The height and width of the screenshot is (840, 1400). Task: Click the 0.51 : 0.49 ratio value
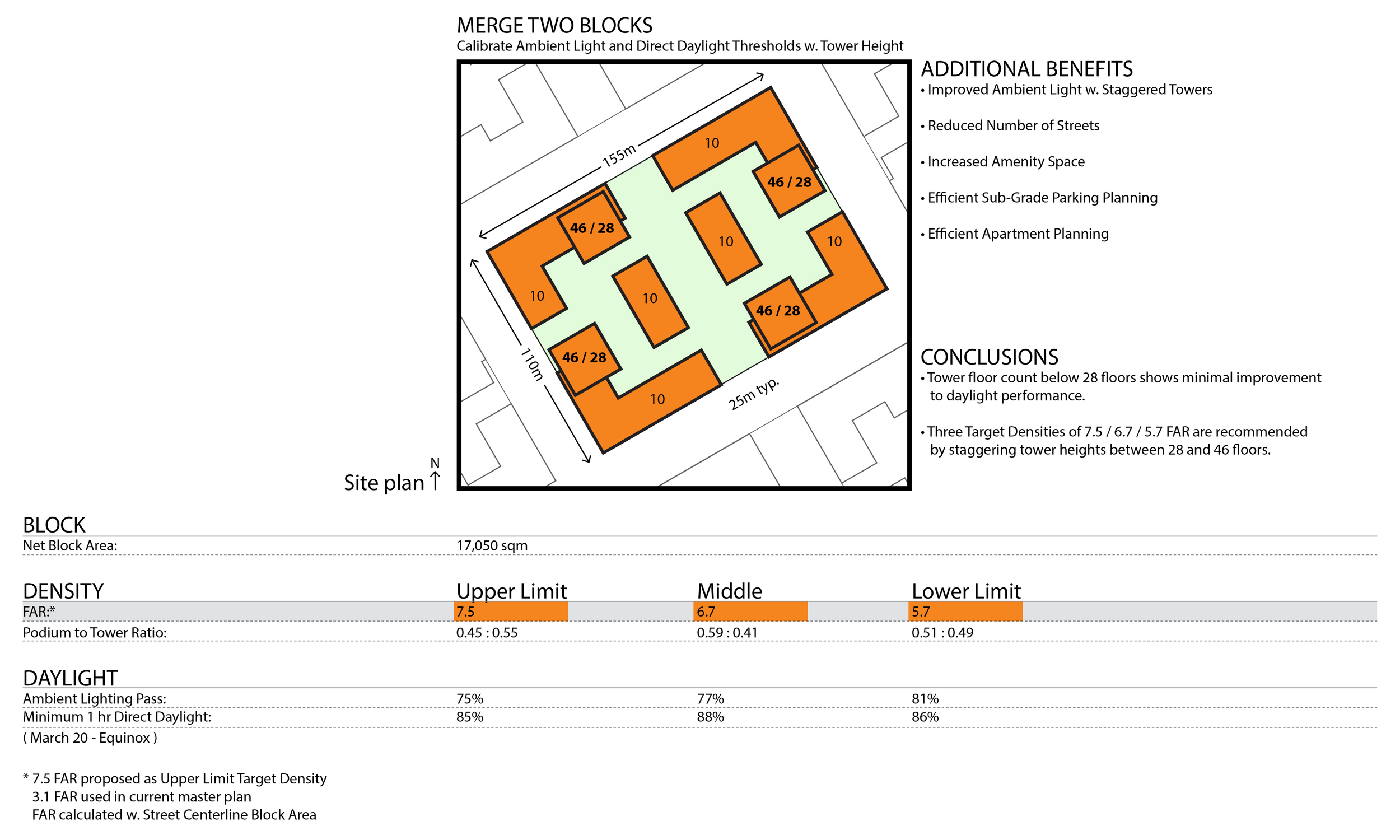tap(942, 633)
